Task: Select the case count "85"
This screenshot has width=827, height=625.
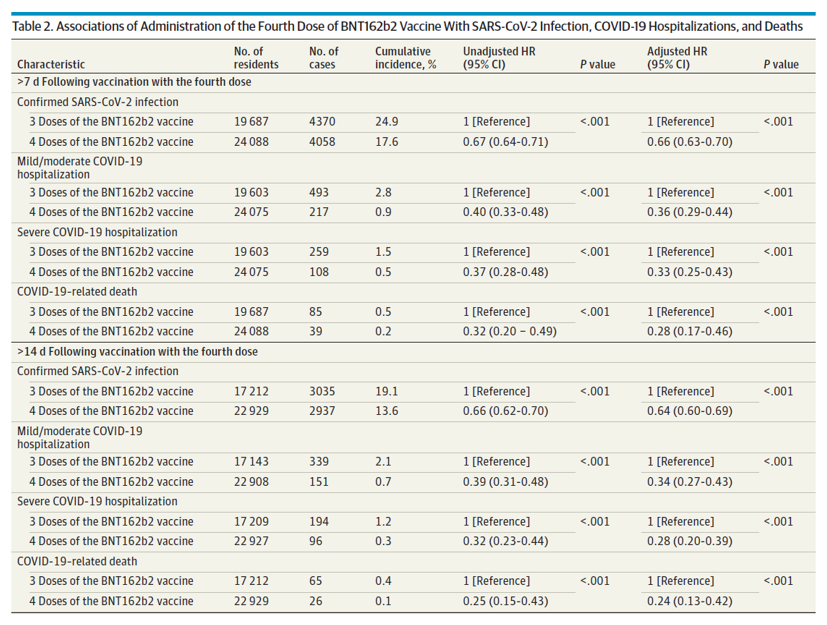Action: pyautogui.click(x=315, y=312)
